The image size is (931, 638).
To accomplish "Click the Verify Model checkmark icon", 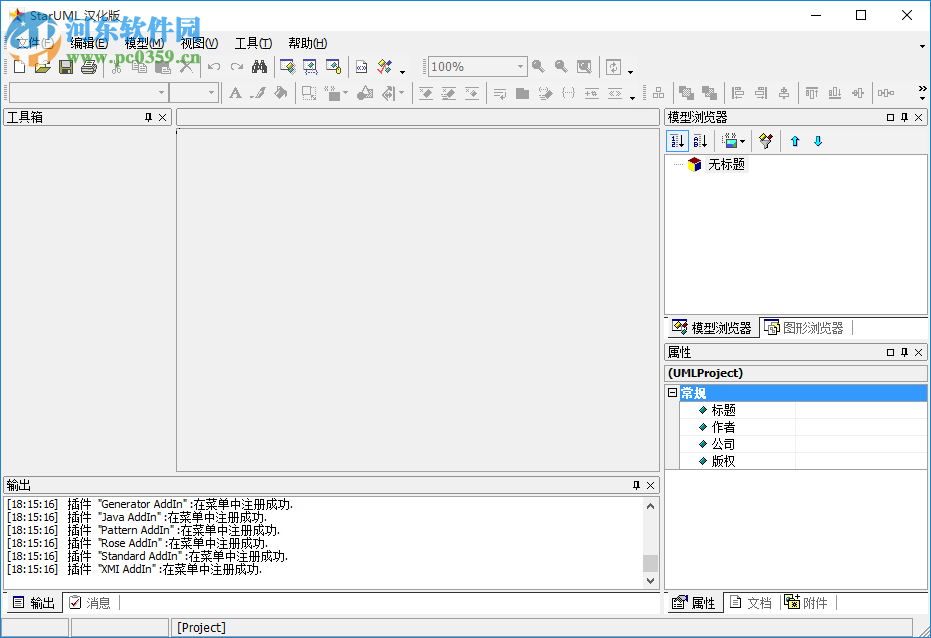I will point(384,66).
